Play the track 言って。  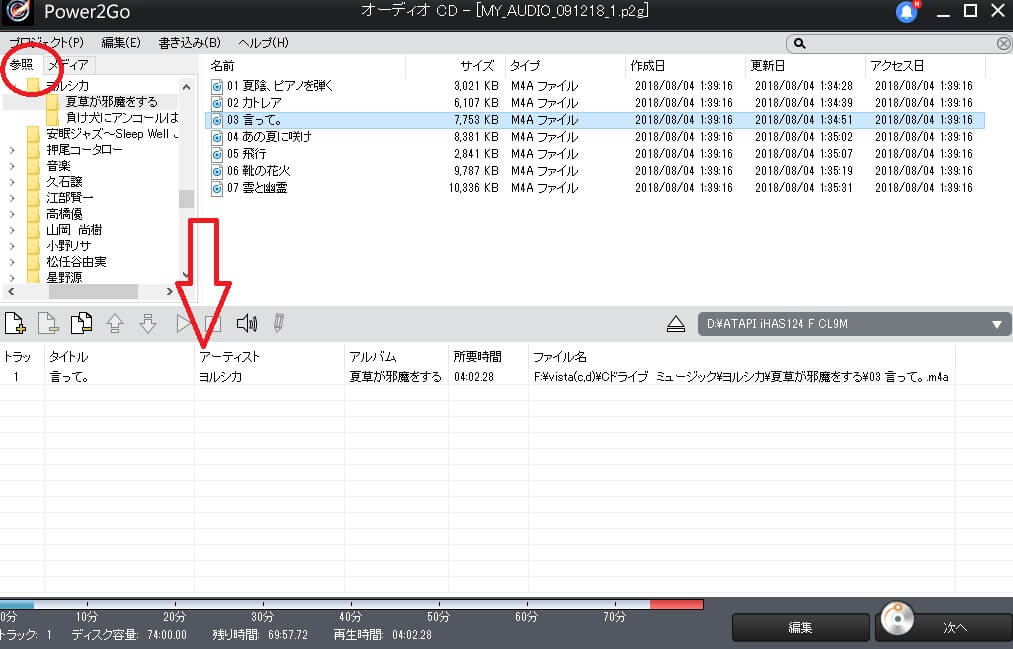click(x=185, y=322)
